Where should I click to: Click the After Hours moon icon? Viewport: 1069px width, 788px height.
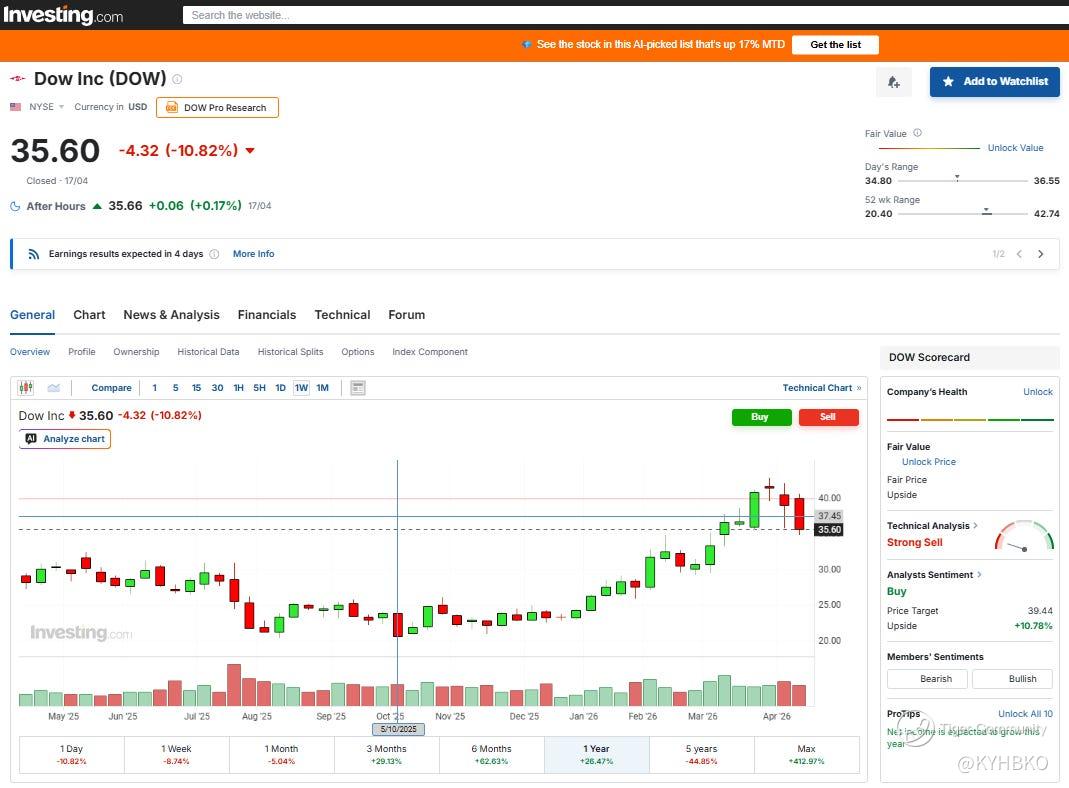pyautogui.click(x=15, y=206)
